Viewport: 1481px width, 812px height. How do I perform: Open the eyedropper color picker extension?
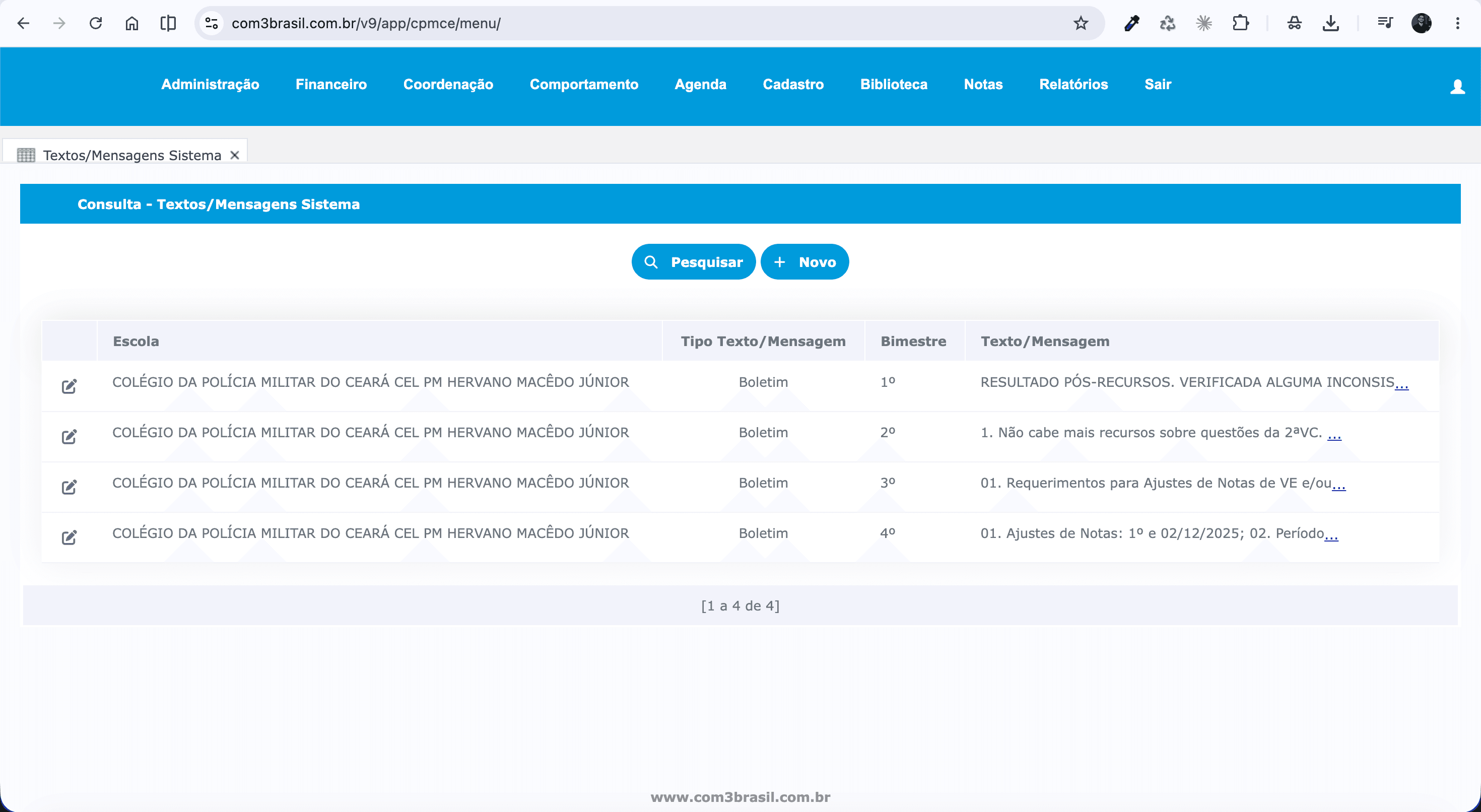tap(1131, 23)
